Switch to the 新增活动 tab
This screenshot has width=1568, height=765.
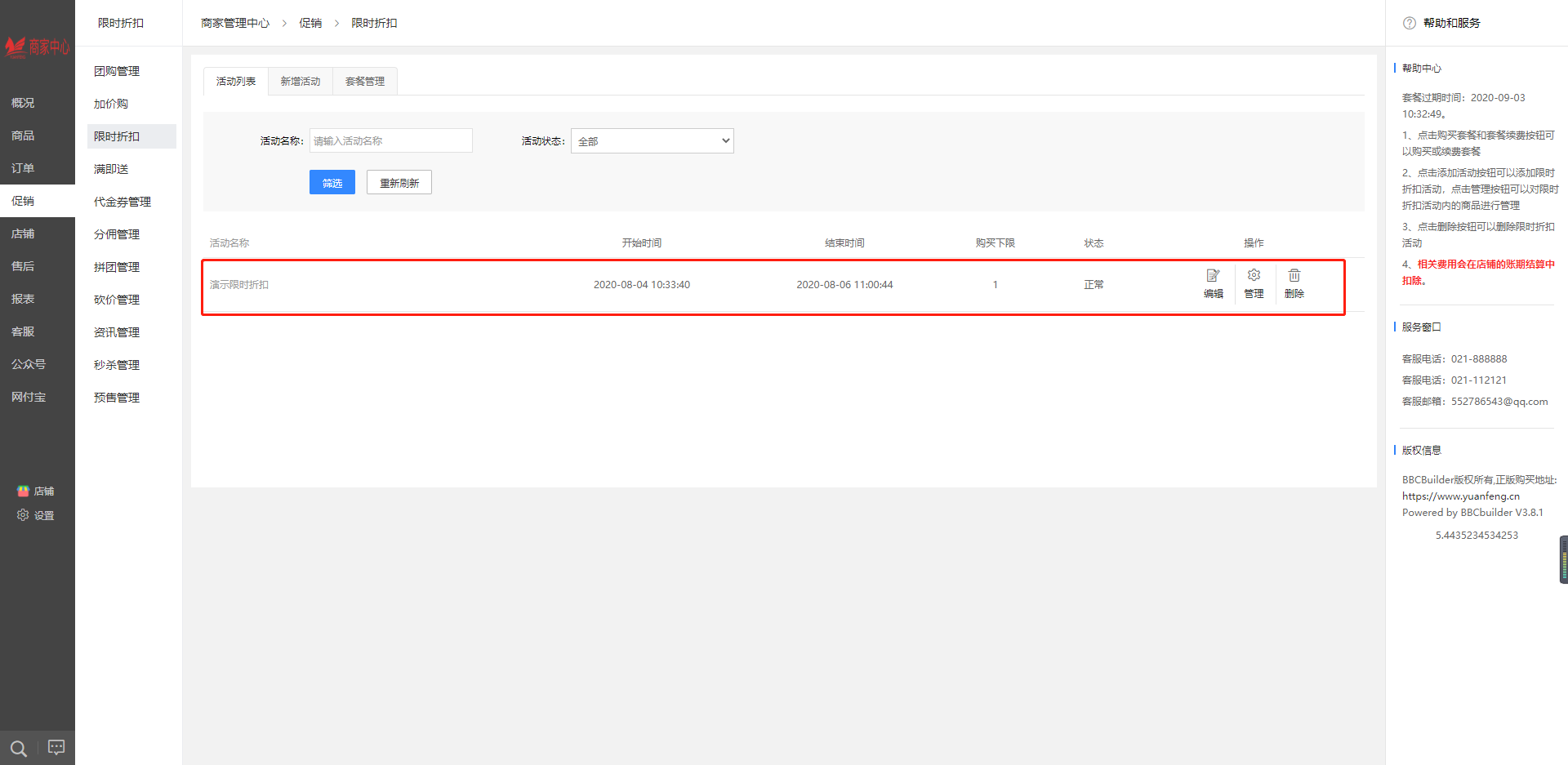click(x=301, y=81)
